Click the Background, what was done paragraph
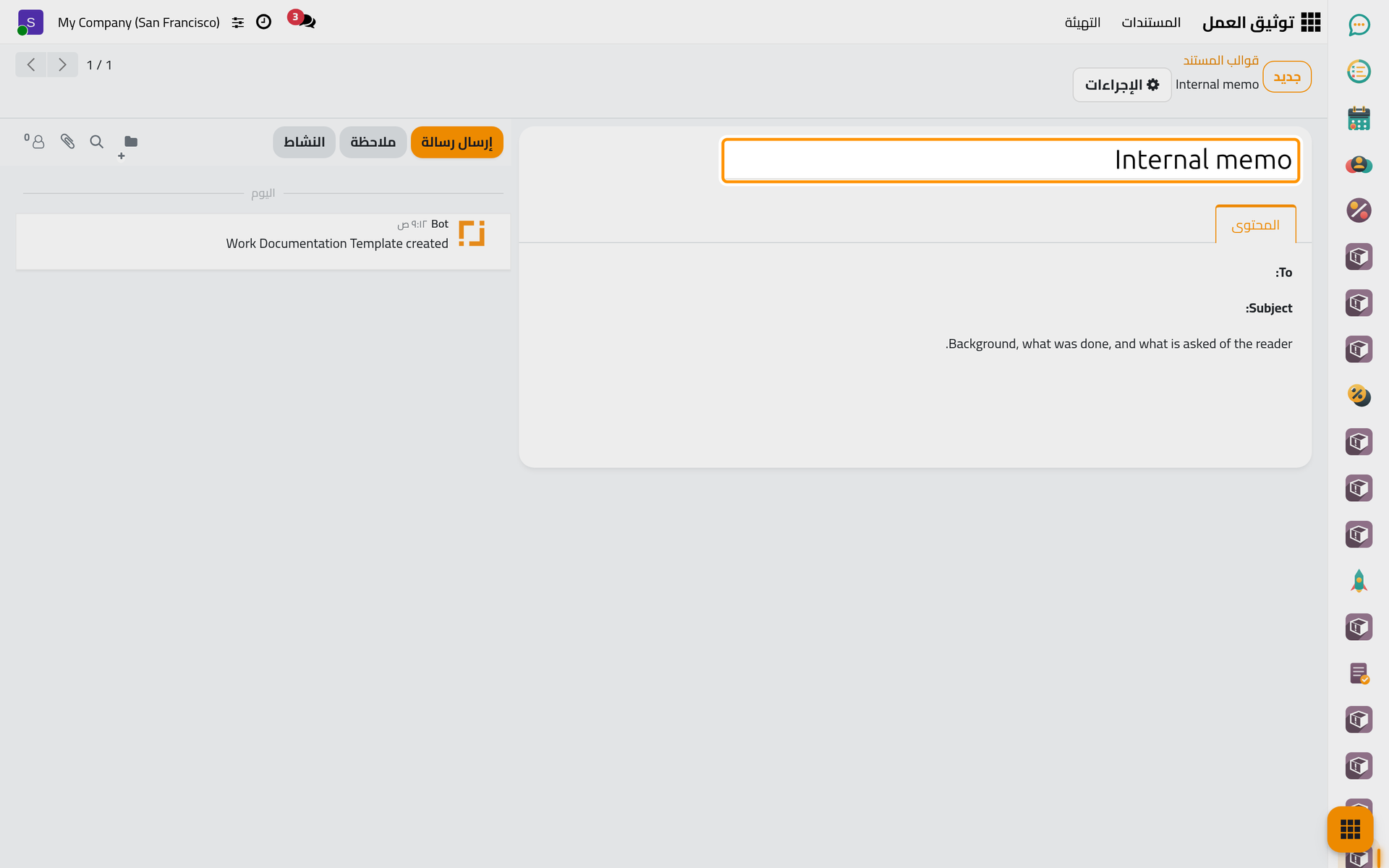The width and height of the screenshot is (1389, 868). point(1118,344)
